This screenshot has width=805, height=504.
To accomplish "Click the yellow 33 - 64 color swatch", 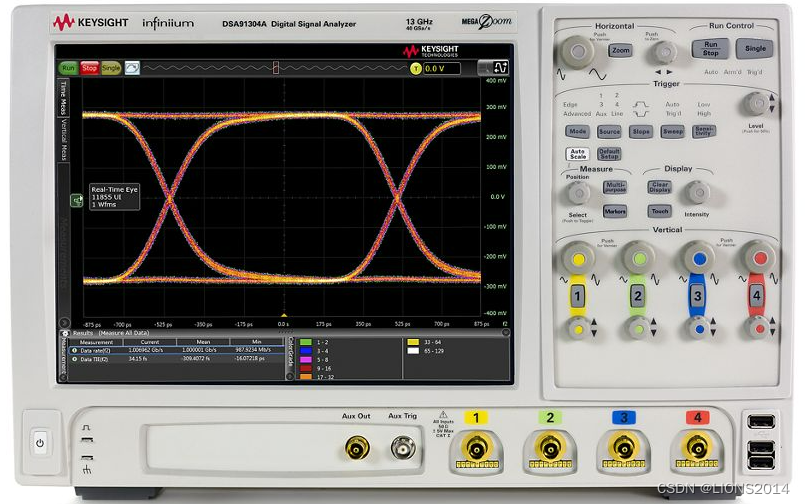I will [x=413, y=342].
